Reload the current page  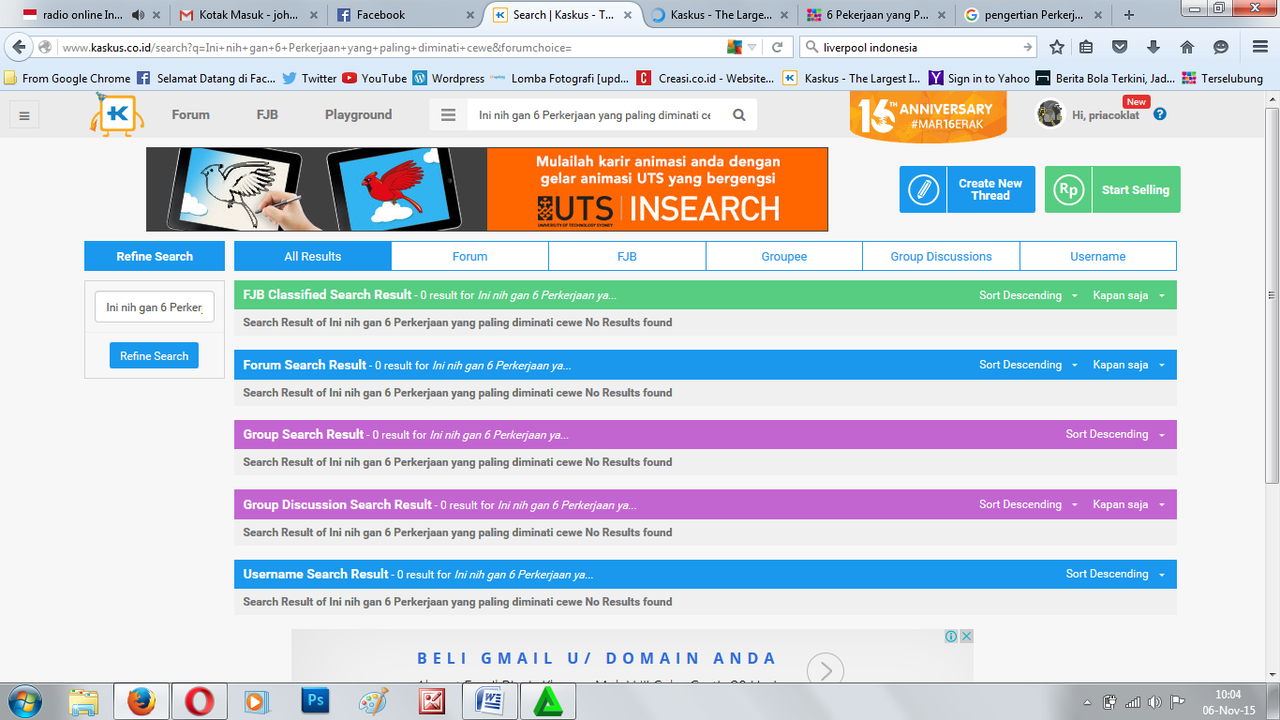777,47
